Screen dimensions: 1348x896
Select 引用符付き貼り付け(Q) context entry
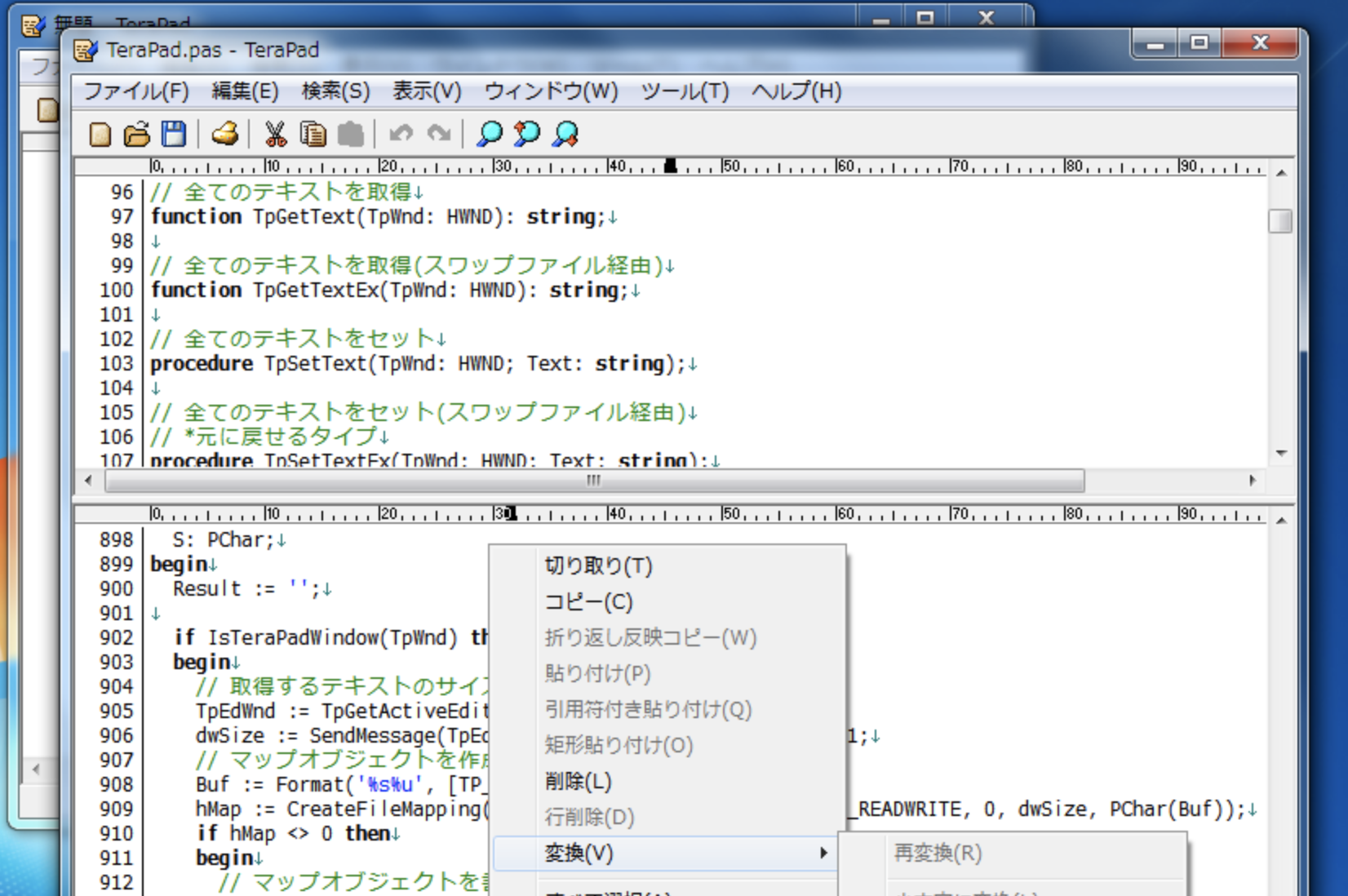click(667, 709)
